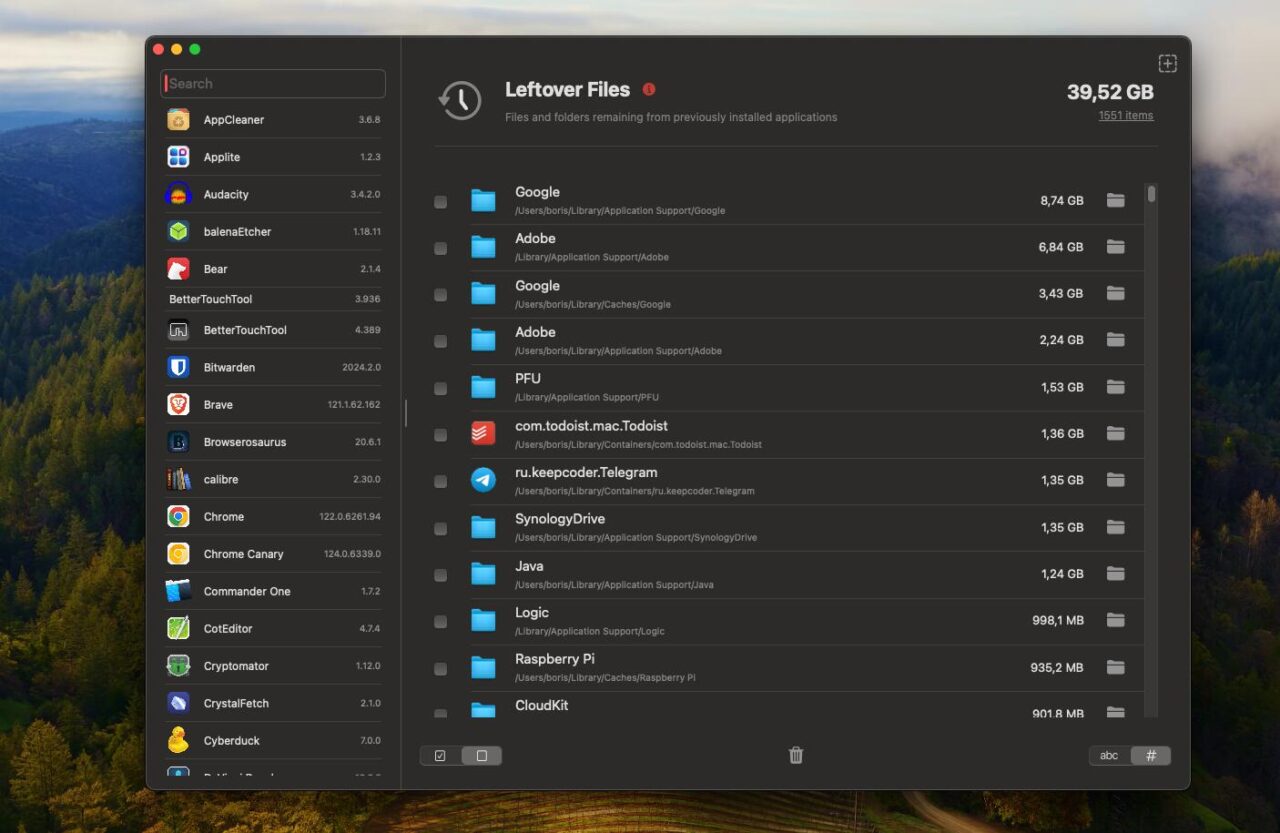Check the SynologyDrive checkbox
1280x833 pixels.
(440, 528)
